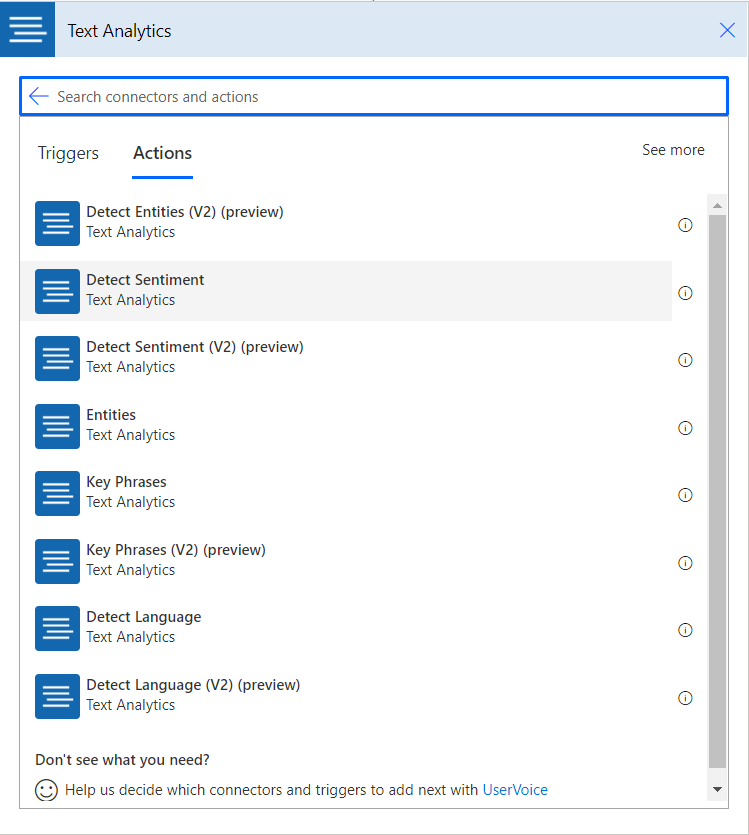The height and width of the screenshot is (835, 749).
Task: Open the UserVoice link
Action: point(515,790)
